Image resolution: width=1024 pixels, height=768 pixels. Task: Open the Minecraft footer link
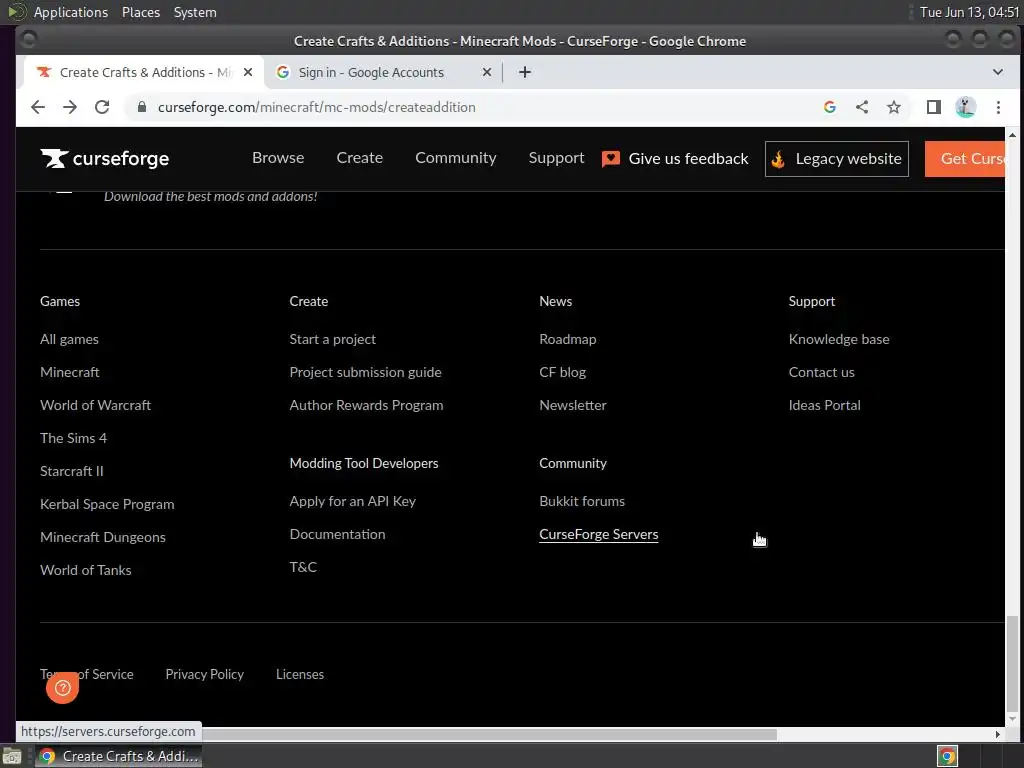coord(70,372)
